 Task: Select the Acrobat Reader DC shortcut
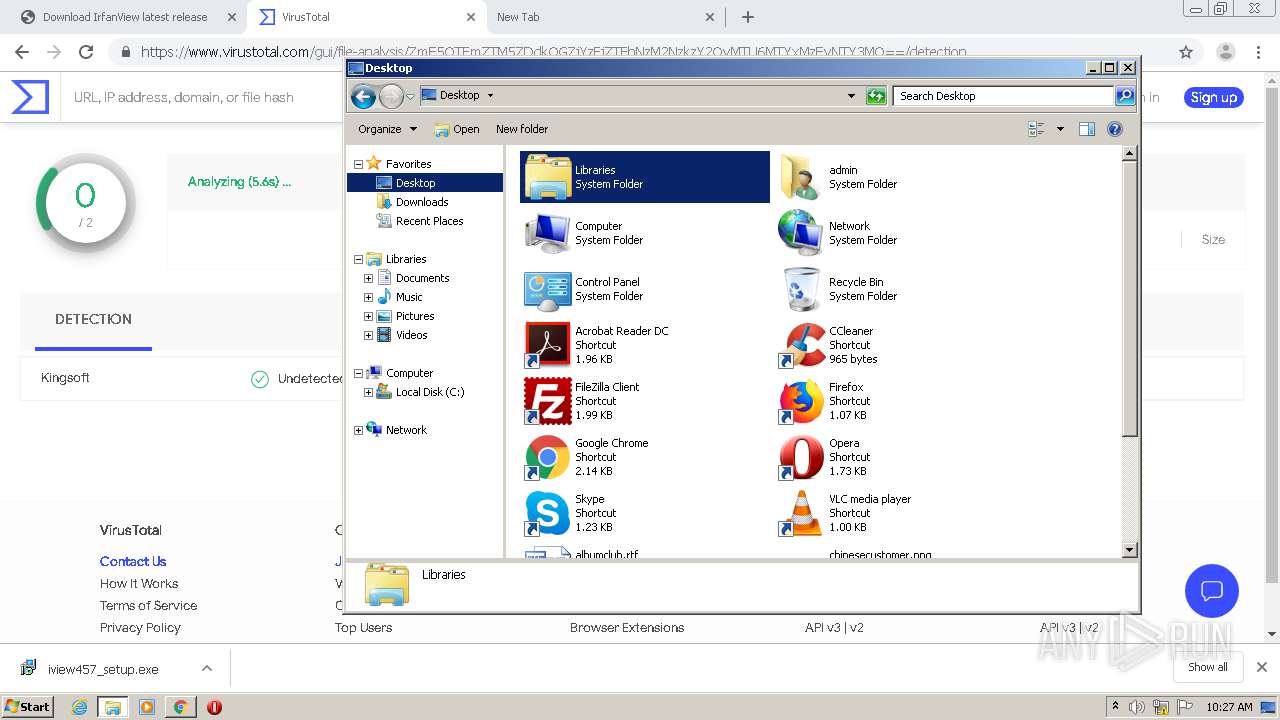point(548,345)
